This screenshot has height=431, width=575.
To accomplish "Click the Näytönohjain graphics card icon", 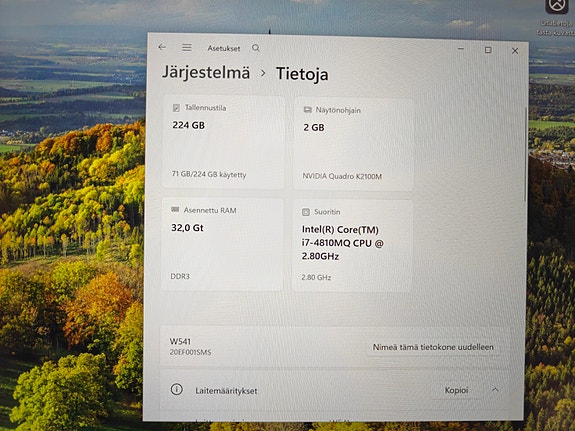I will (307, 110).
